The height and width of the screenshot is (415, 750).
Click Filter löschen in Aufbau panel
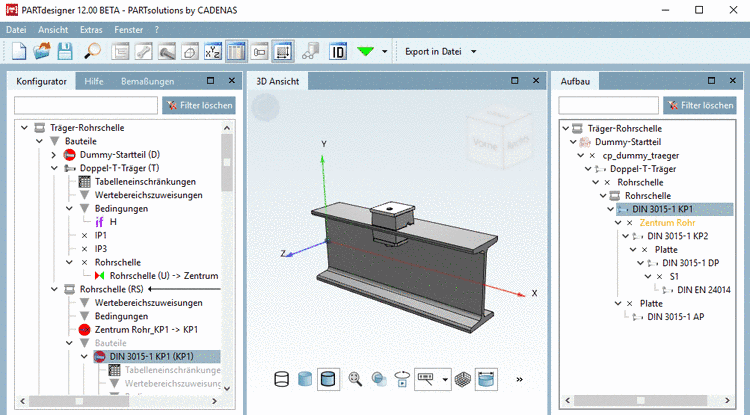pos(700,105)
